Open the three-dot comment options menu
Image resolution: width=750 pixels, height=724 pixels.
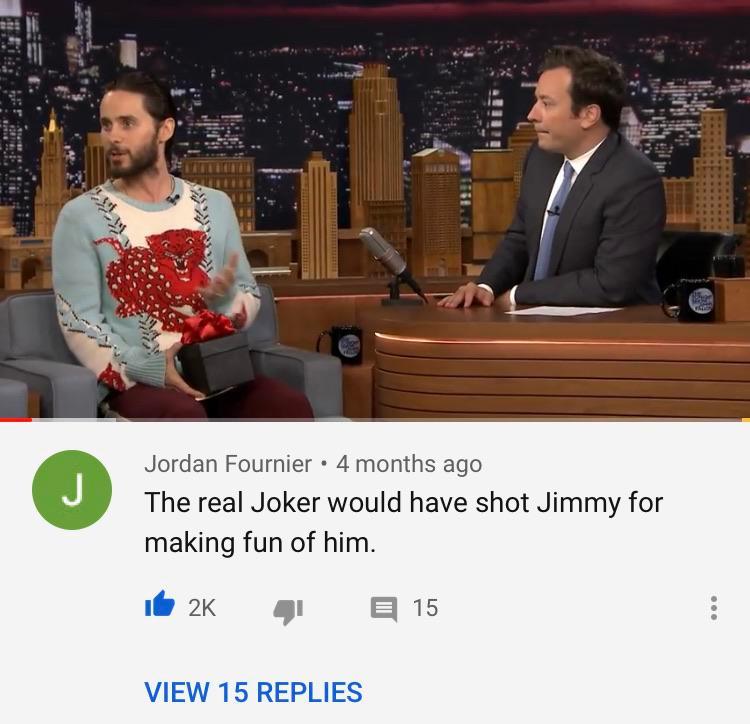pos(714,608)
